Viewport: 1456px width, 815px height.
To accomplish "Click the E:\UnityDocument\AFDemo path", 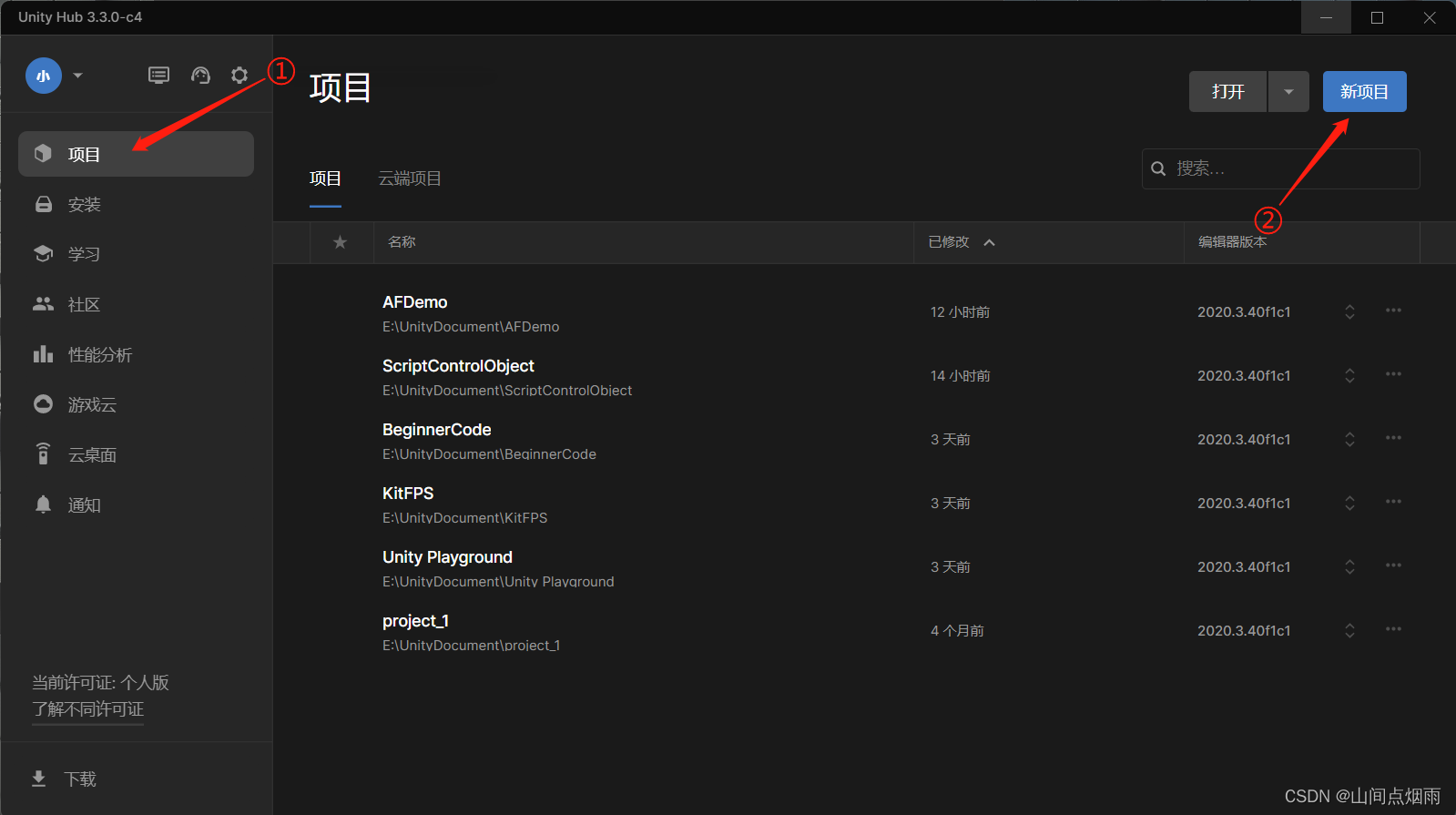I will tap(471, 327).
